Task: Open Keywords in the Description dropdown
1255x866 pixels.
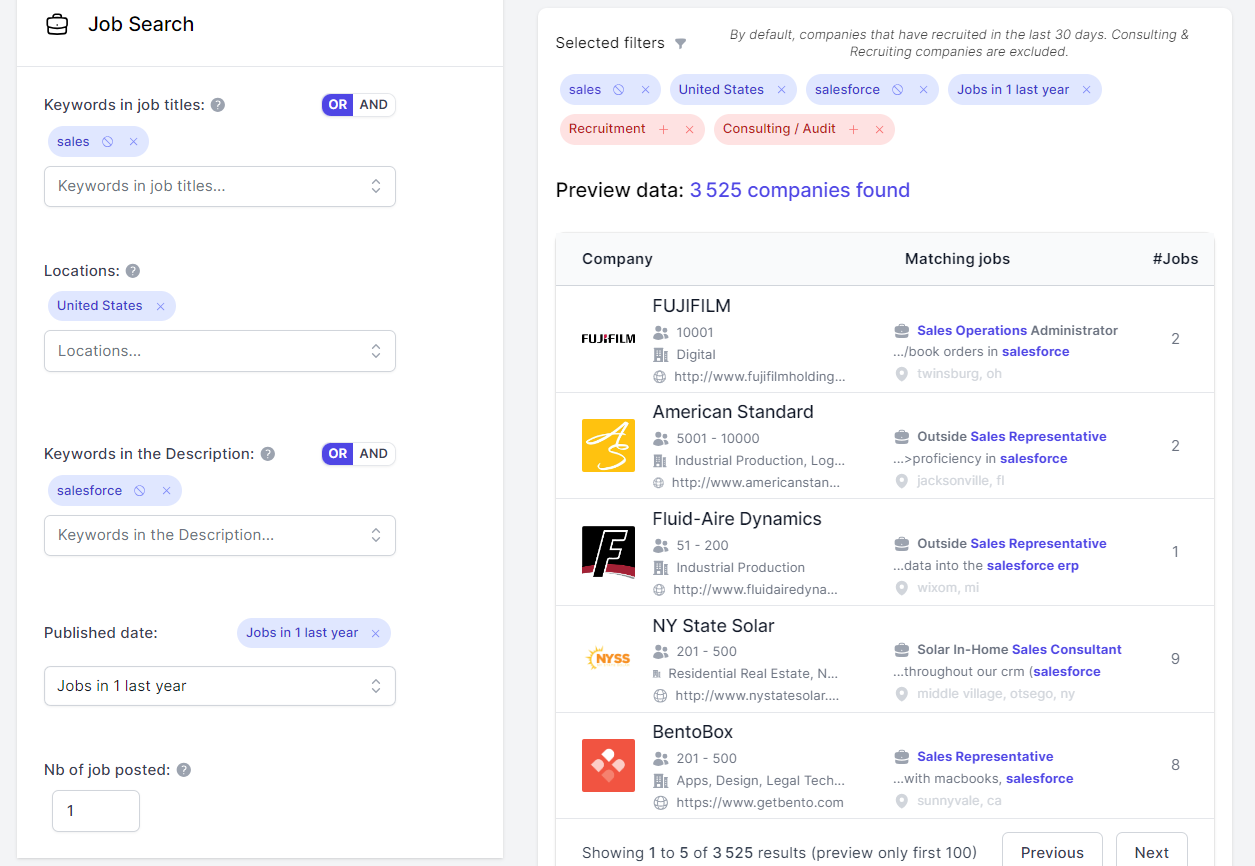Action: [220, 535]
